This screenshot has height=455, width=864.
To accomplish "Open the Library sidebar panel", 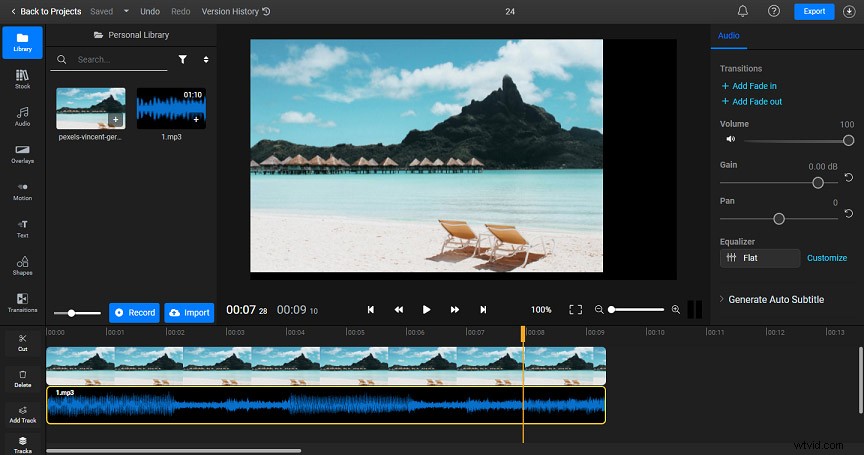I will tap(23, 42).
